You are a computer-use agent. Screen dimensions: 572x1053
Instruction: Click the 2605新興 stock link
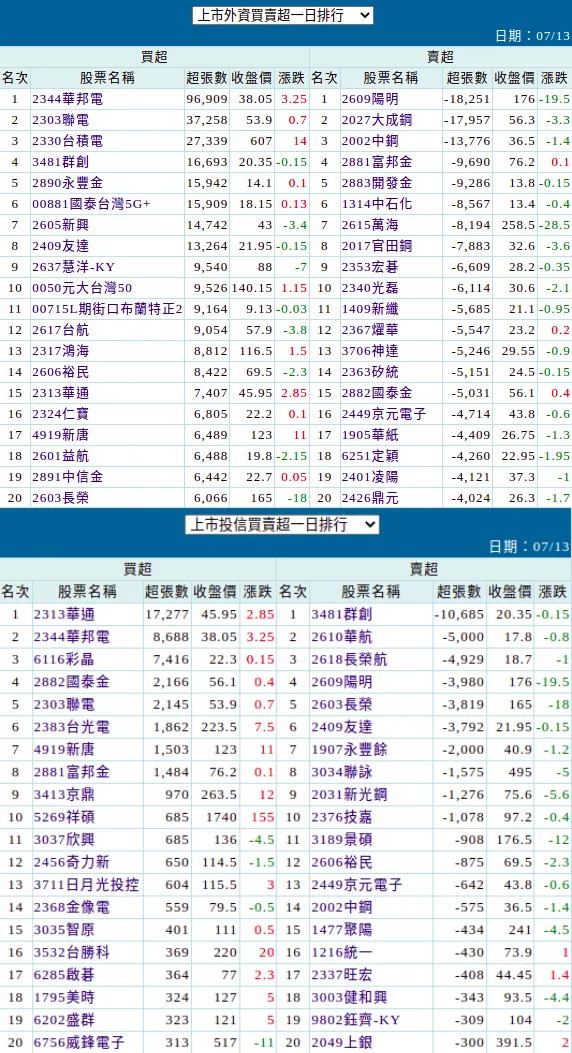pyautogui.click(x=60, y=225)
